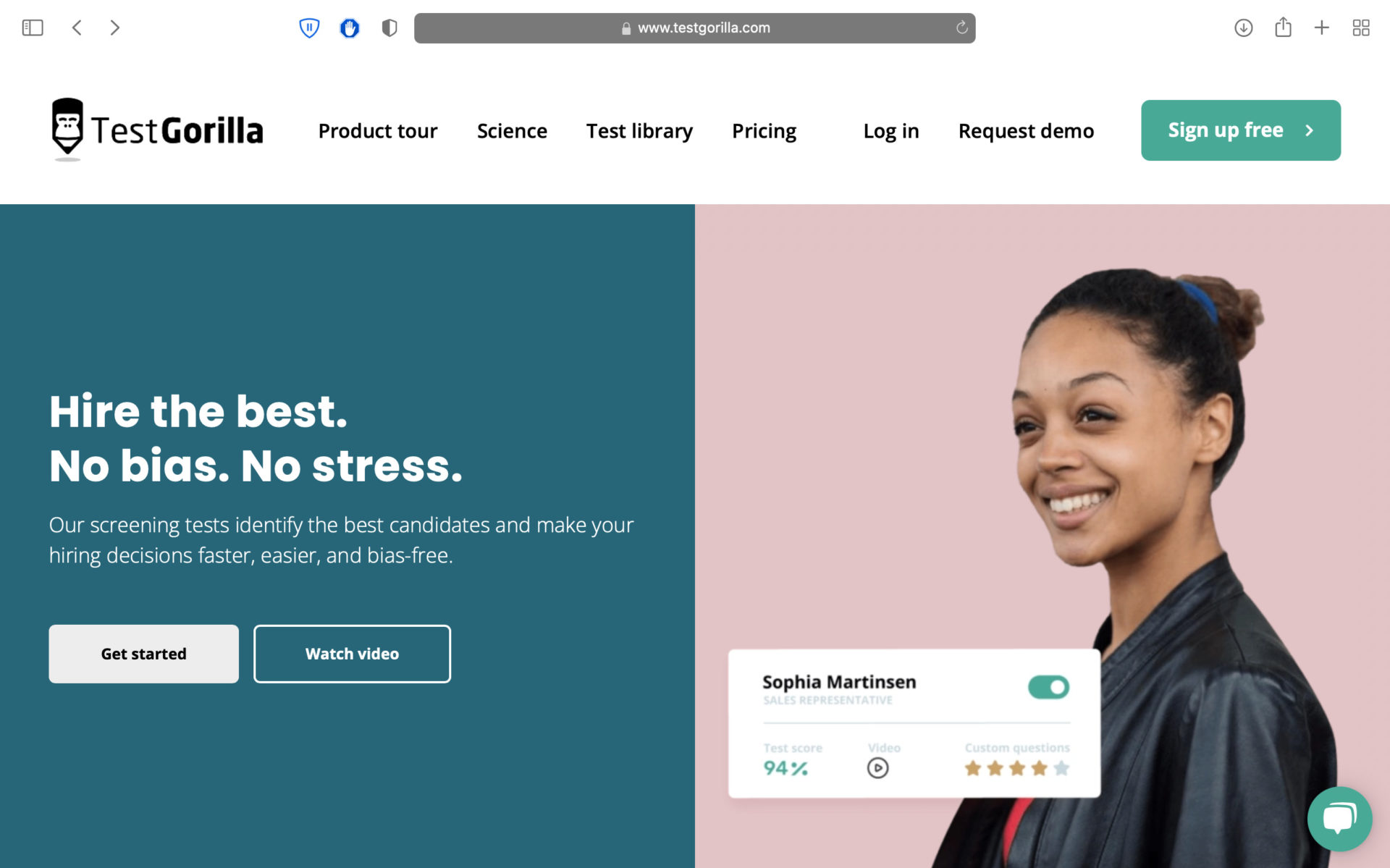Click the URL address bar input
Screen dimensions: 1390x868
[x=695, y=27]
